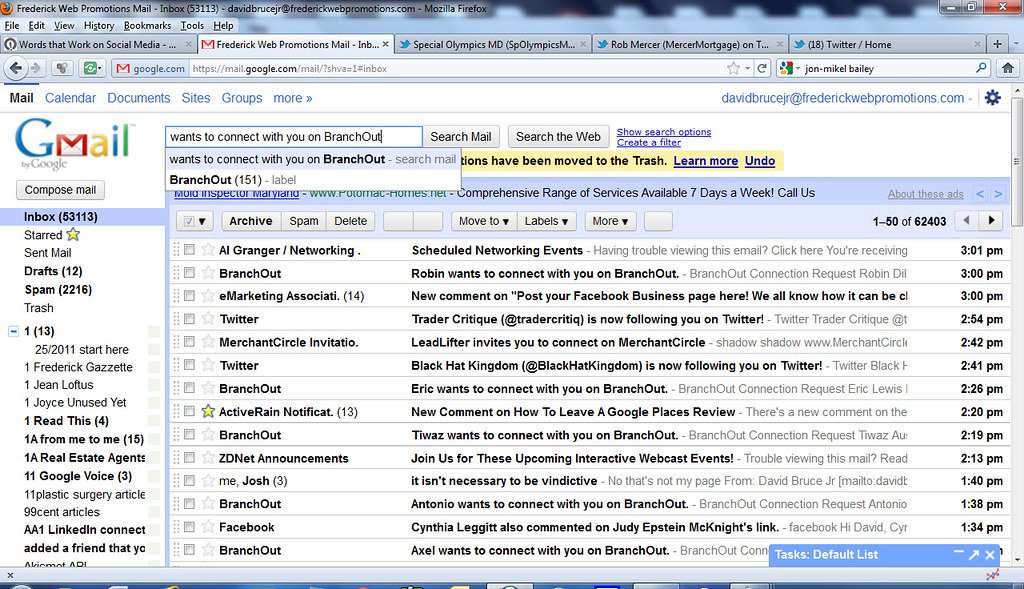Expand the Labels dropdown menu
Image resolution: width=1024 pixels, height=589 pixels.
pos(546,221)
